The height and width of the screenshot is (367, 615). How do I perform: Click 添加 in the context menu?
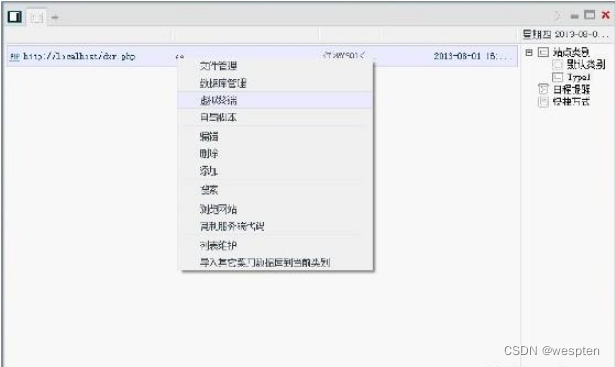[x=208, y=171]
